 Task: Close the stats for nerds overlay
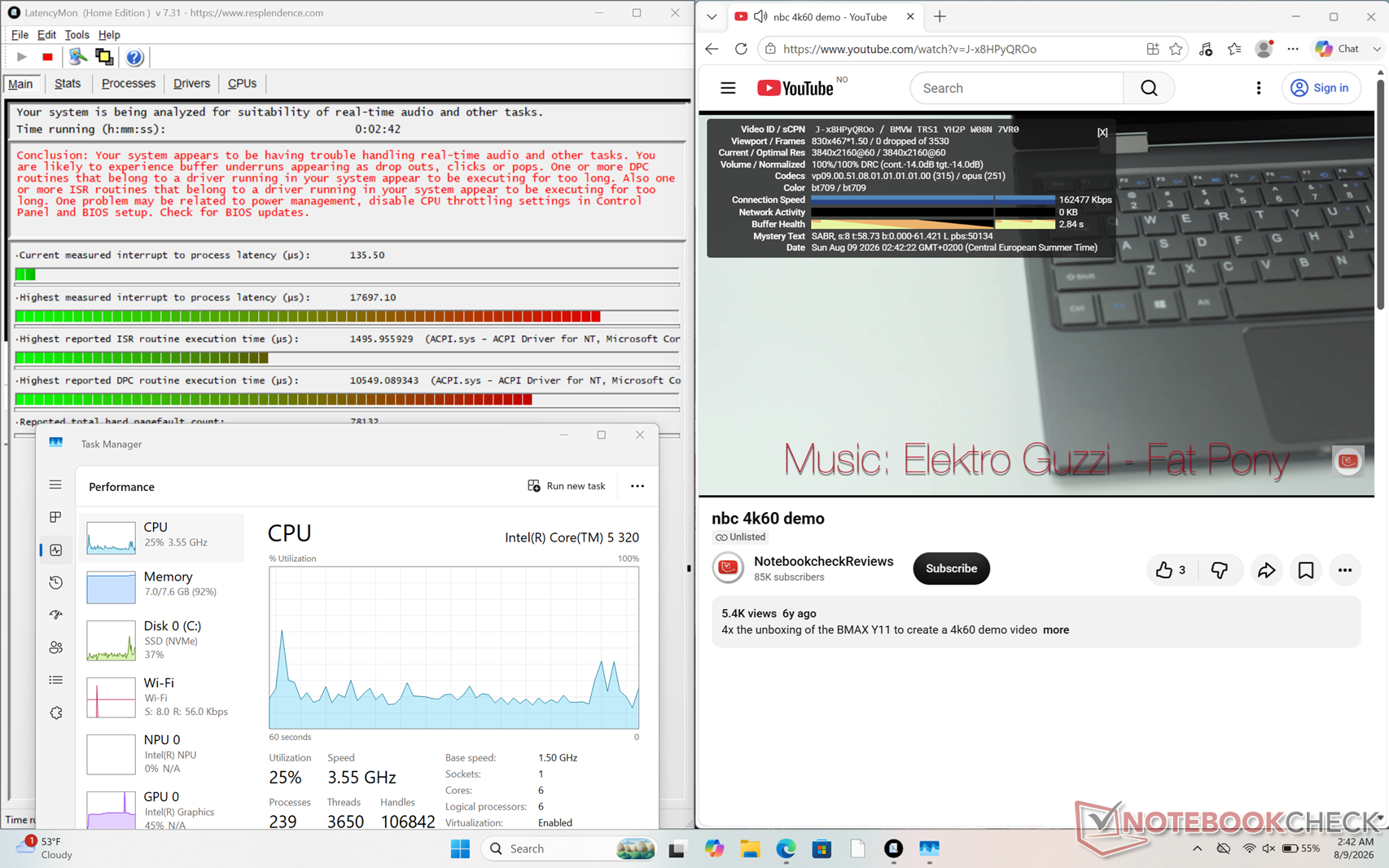point(1102,132)
